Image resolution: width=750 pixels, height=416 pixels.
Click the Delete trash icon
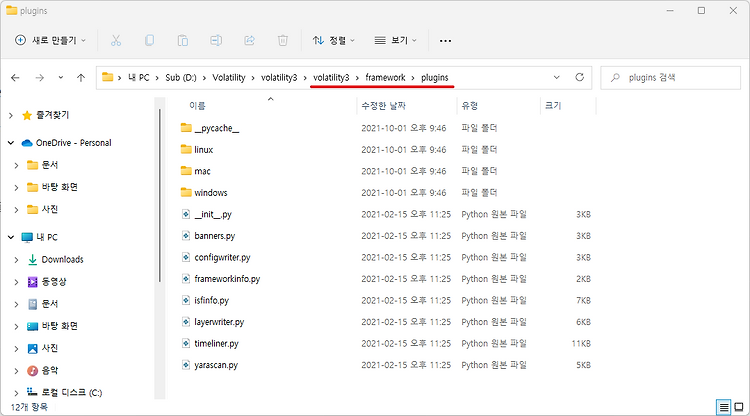(x=283, y=41)
